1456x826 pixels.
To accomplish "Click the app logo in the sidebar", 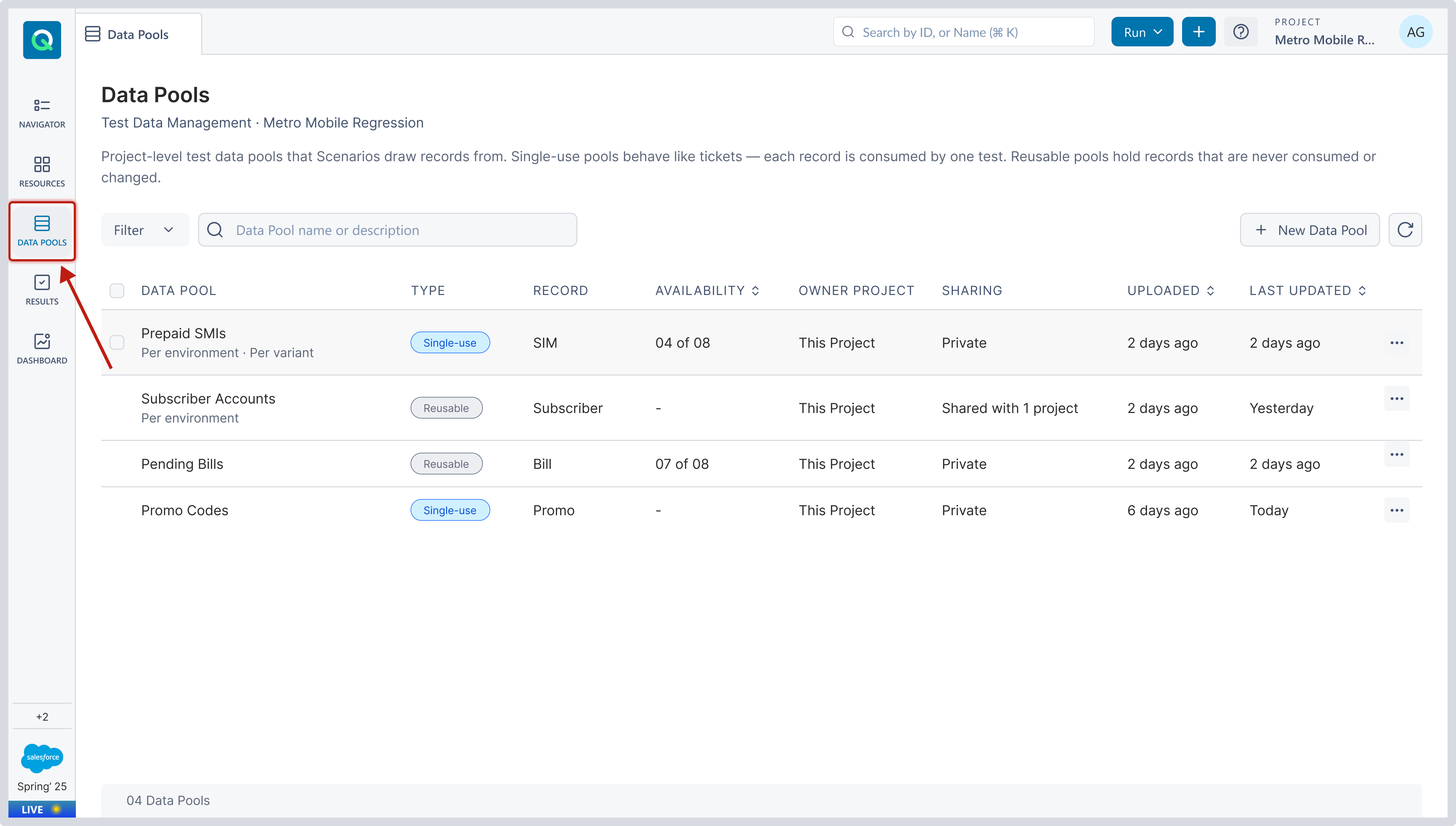I will click(x=42, y=40).
